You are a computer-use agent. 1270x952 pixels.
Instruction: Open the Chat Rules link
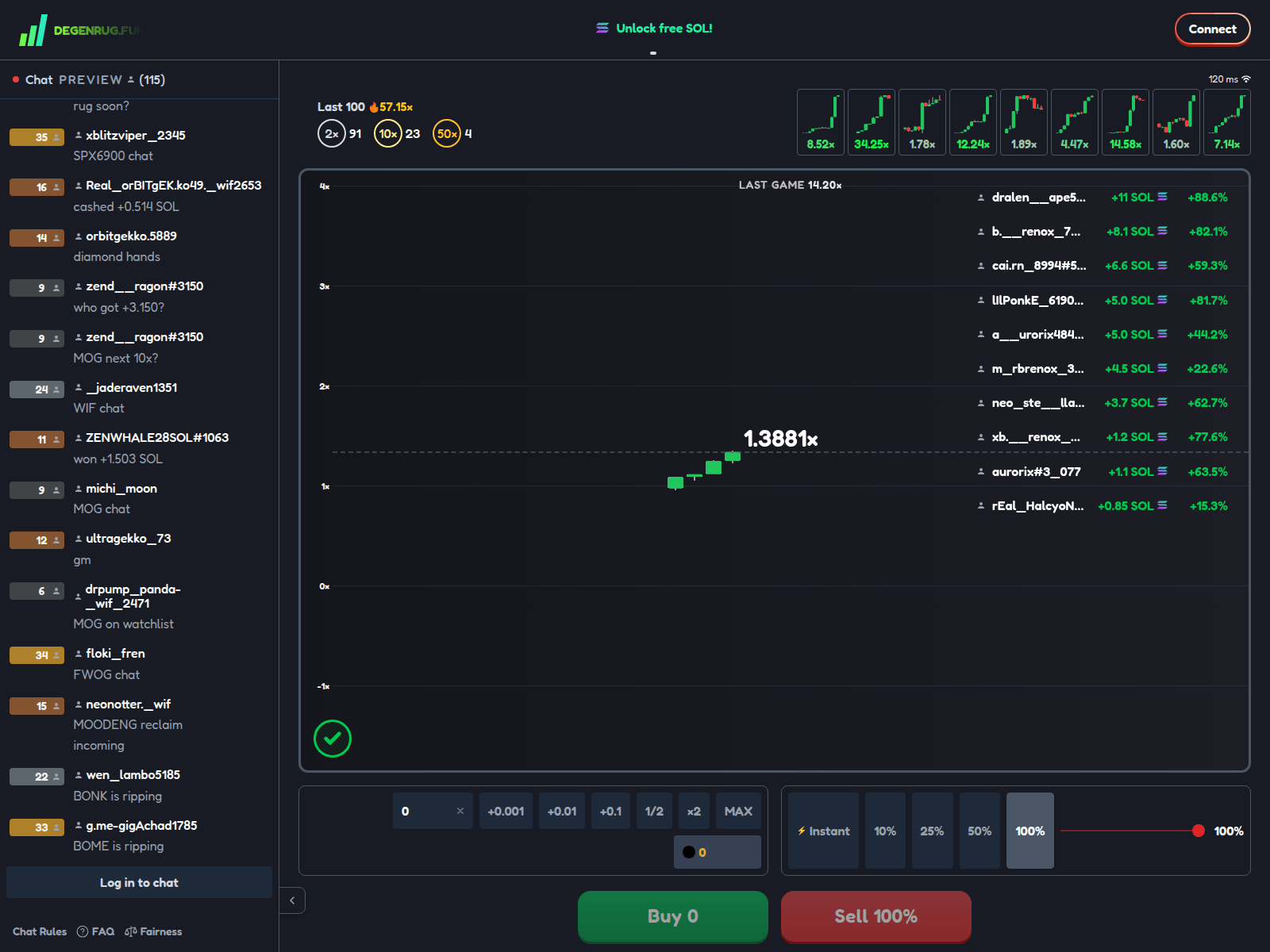pos(40,931)
